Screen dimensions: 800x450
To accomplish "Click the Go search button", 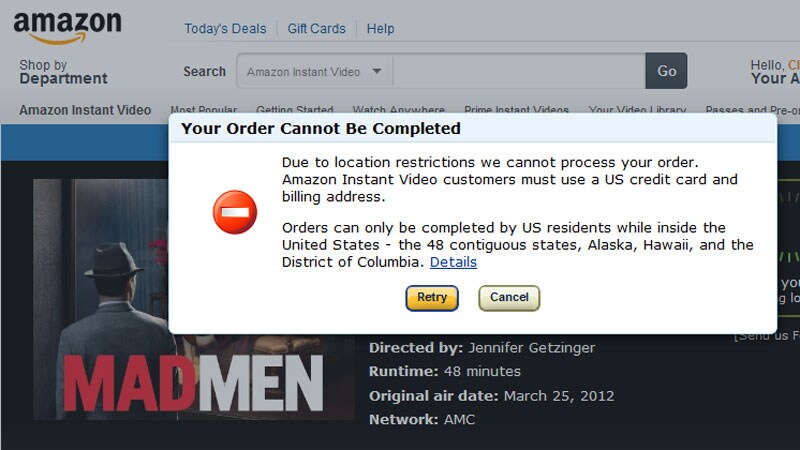I will pos(666,71).
